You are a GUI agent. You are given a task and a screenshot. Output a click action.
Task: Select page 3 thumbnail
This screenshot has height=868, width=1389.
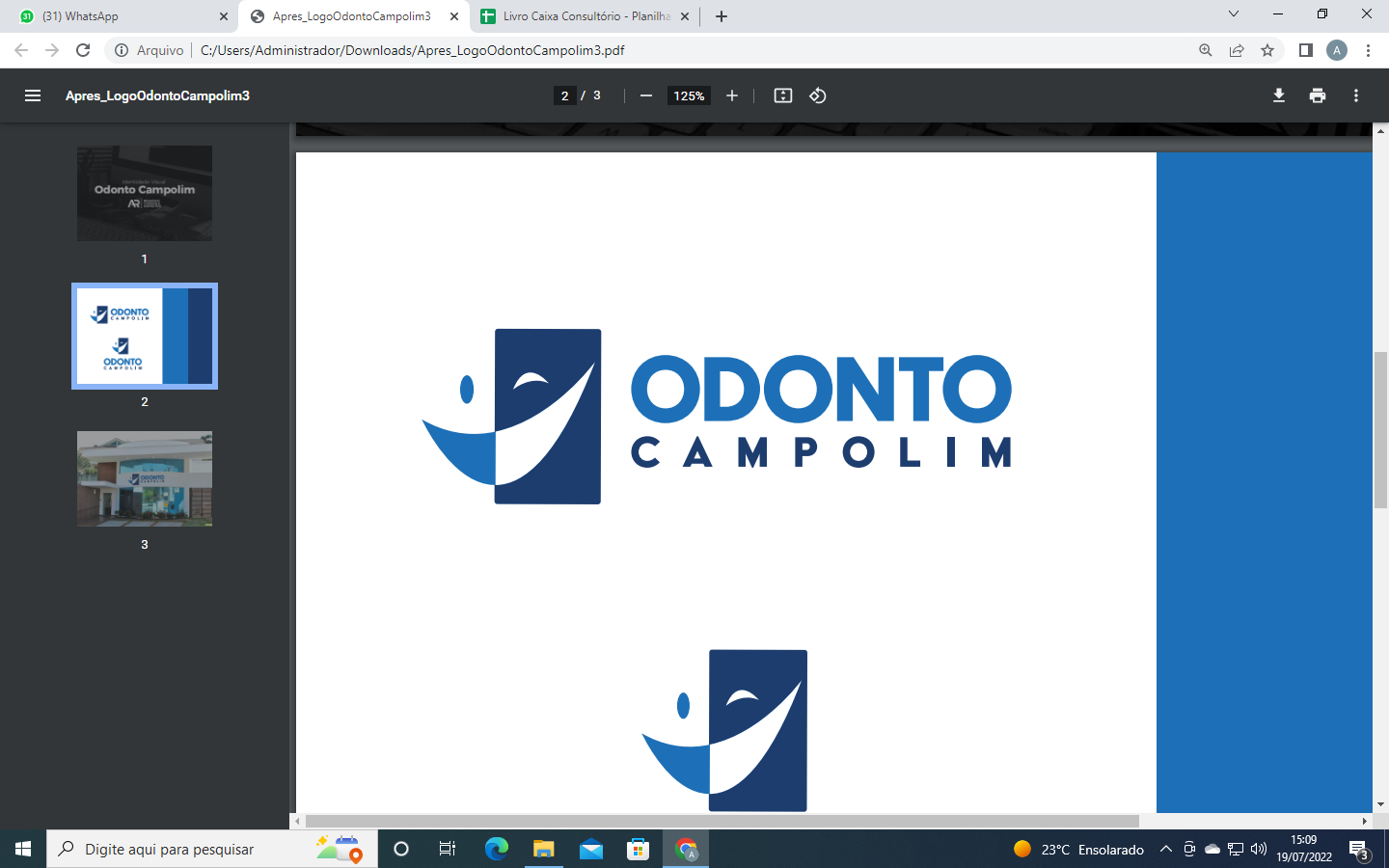tap(145, 478)
